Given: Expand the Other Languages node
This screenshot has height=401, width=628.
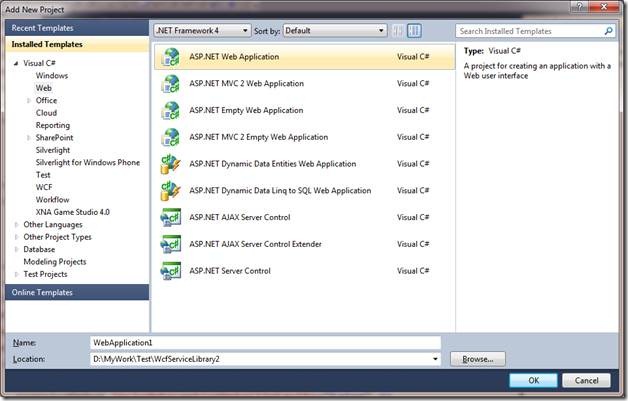Looking at the screenshot, I should [x=16, y=225].
